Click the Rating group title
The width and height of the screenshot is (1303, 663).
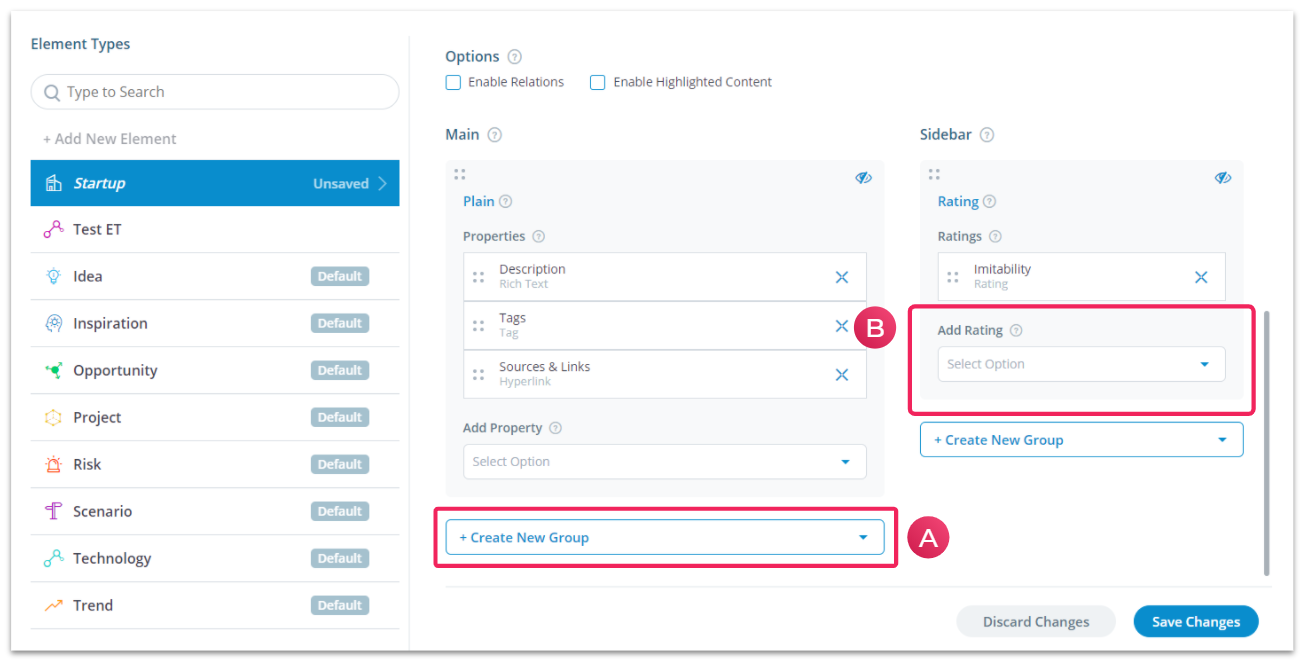958,201
